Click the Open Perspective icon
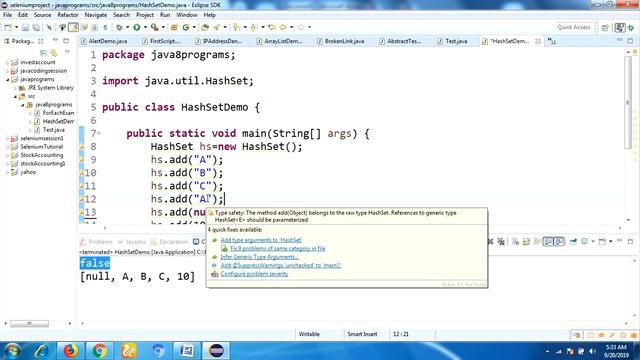Viewport: 640px width, 360px height. pyautogui.click(x=605, y=27)
